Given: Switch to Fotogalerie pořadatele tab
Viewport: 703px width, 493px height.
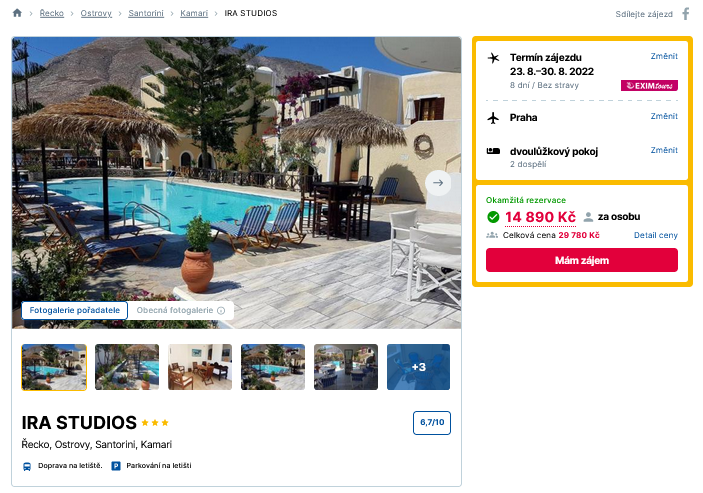Looking at the screenshot, I should point(75,311).
